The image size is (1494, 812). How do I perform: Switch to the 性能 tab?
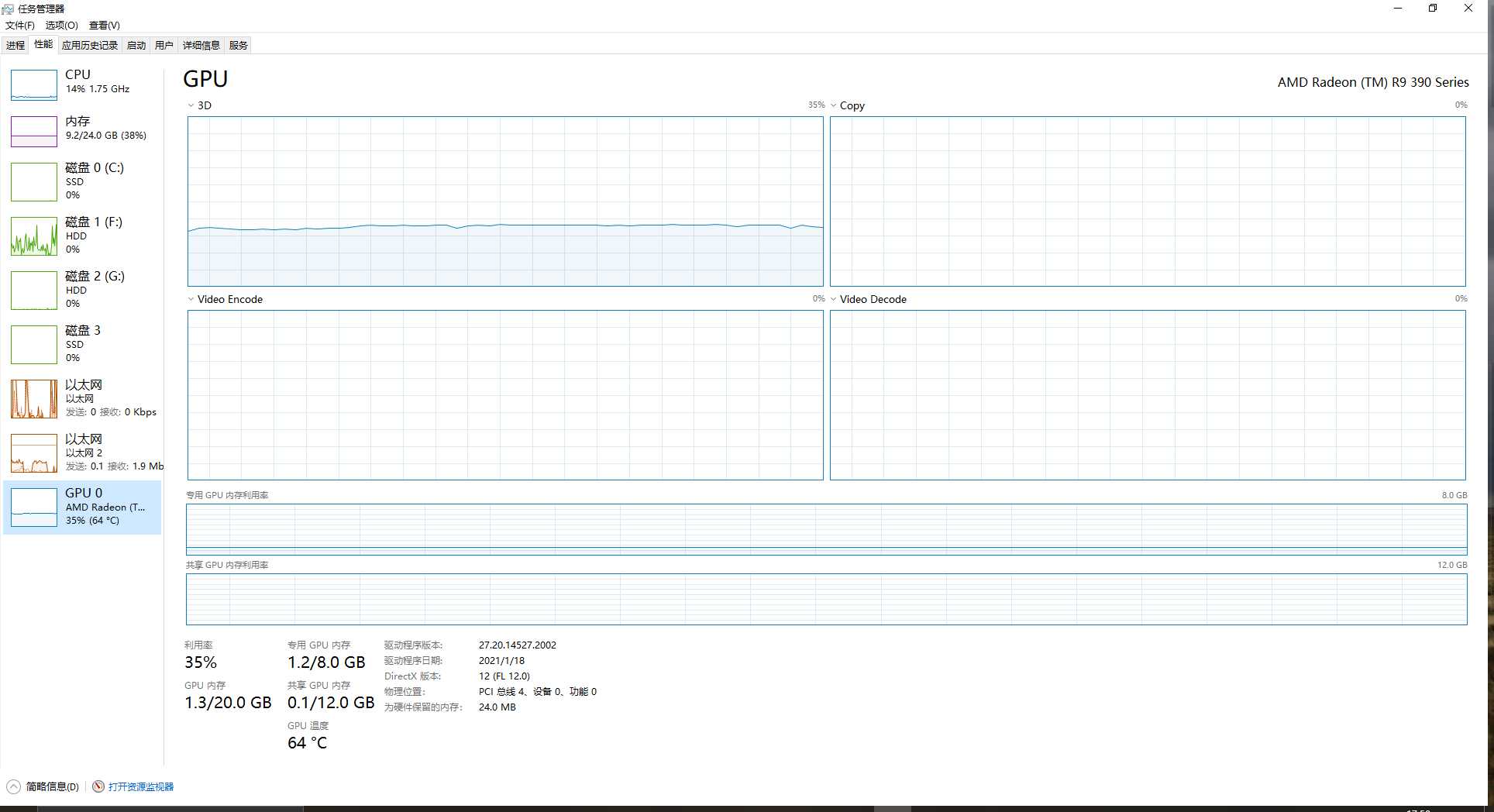coord(43,44)
